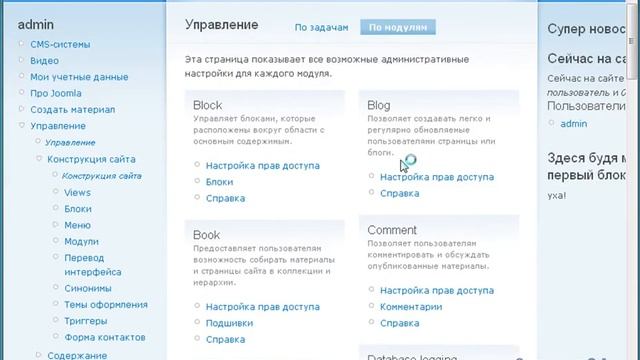Open the top-level Управление sidebar item
Screen dimensions: 640x360
click(x=58, y=126)
